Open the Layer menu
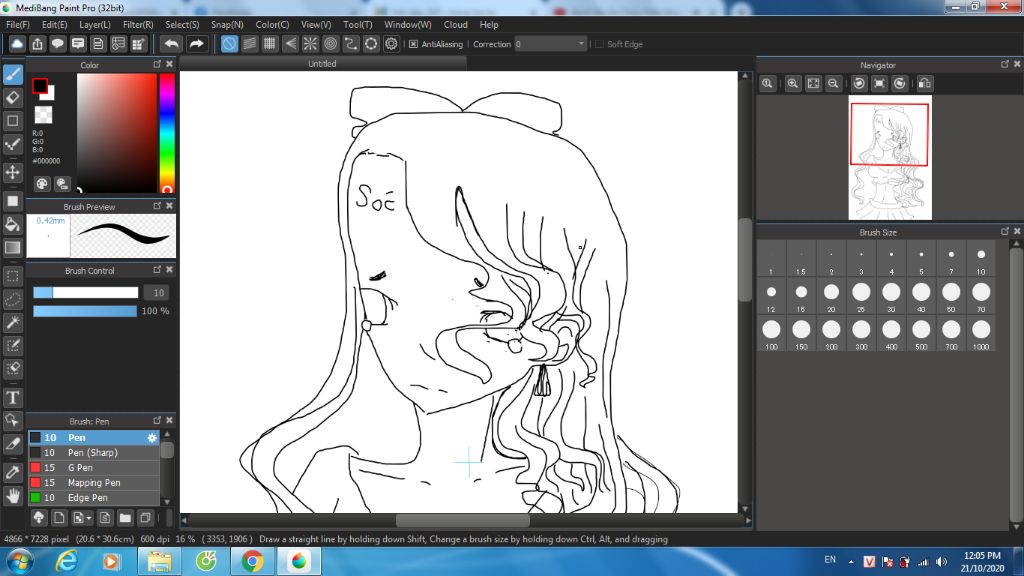The width and height of the screenshot is (1024, 576). (95, 25)
